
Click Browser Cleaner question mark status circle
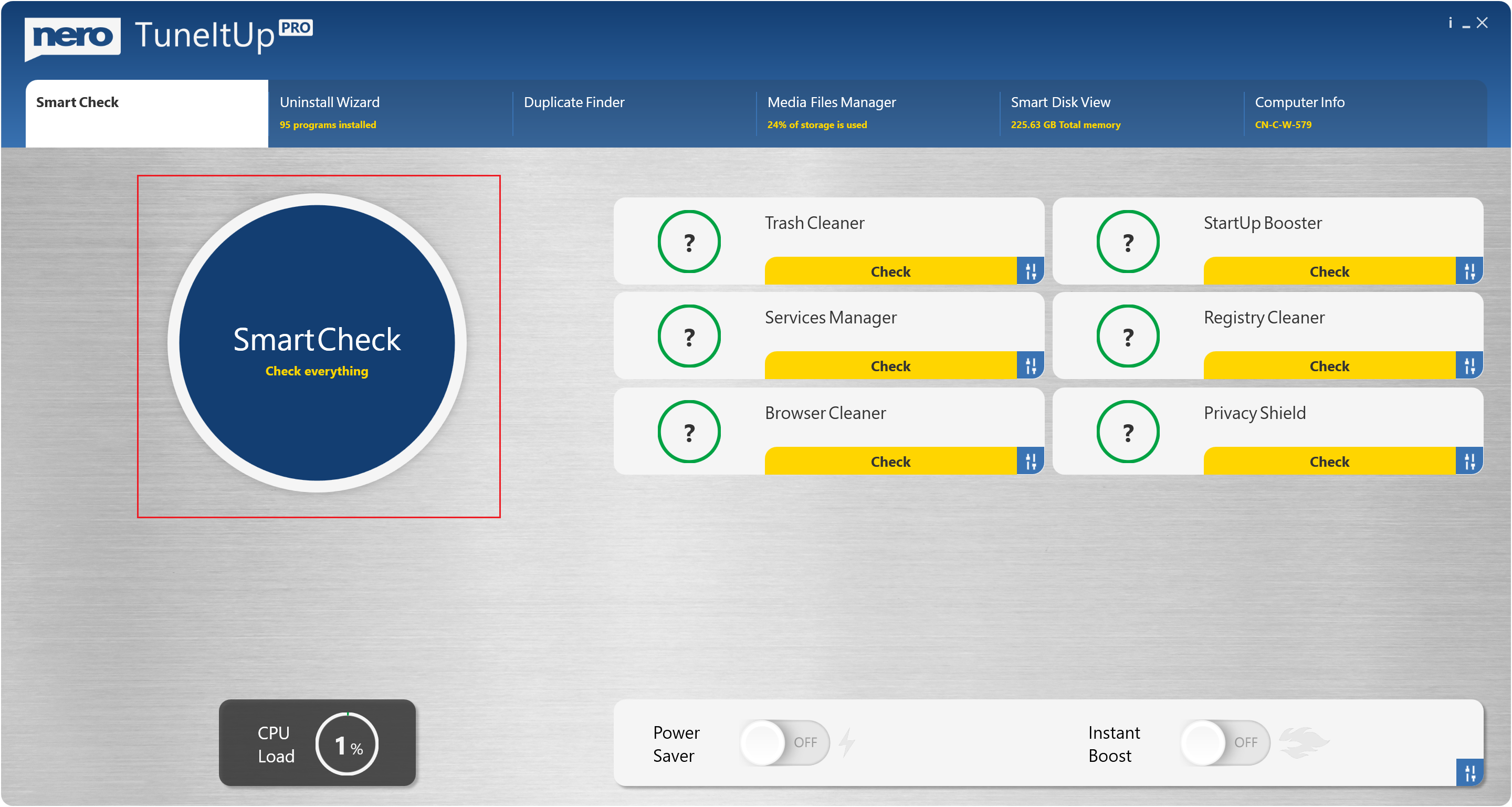[x=689, y=432]
